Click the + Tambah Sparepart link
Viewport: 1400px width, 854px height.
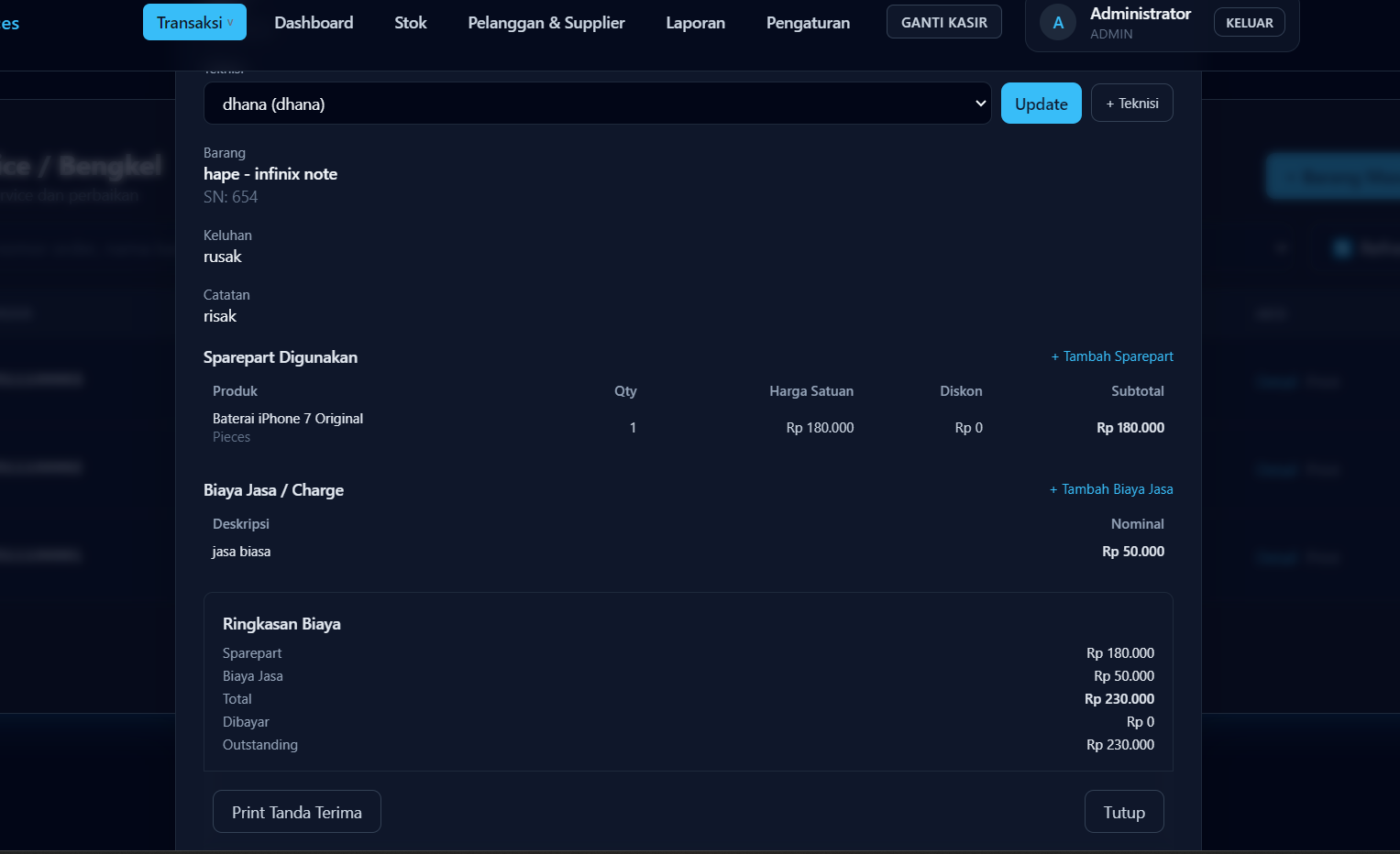(x=1111, y=356)
